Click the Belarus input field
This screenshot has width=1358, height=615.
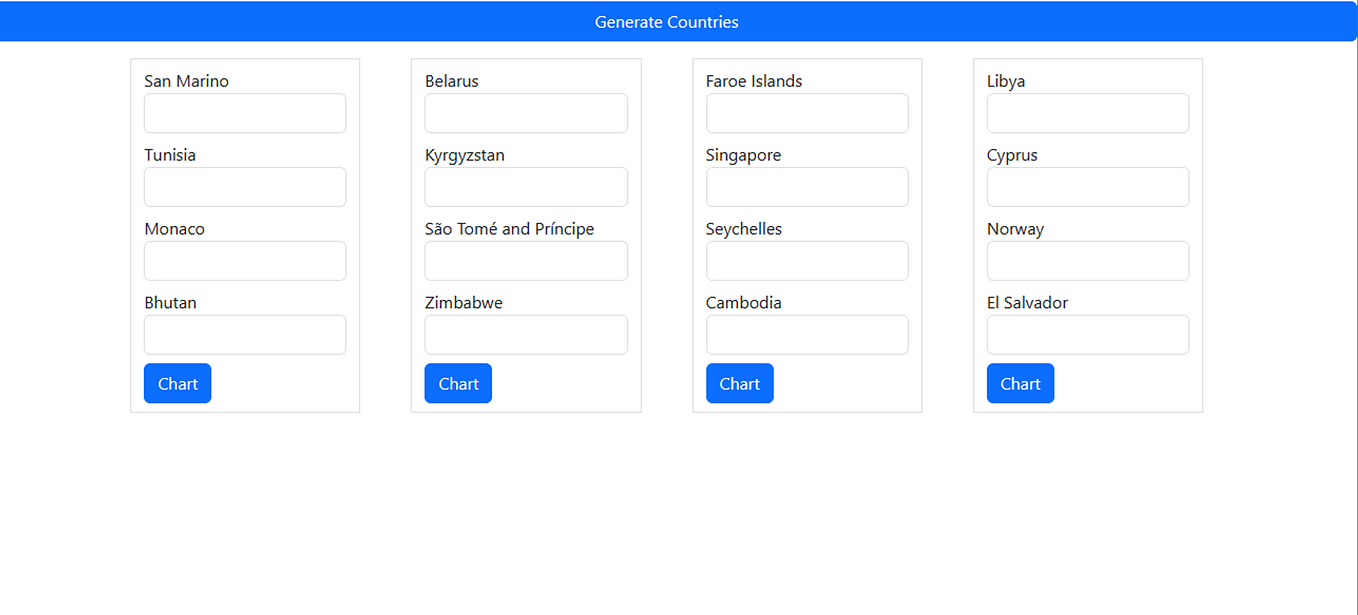[x=525, y=113]
